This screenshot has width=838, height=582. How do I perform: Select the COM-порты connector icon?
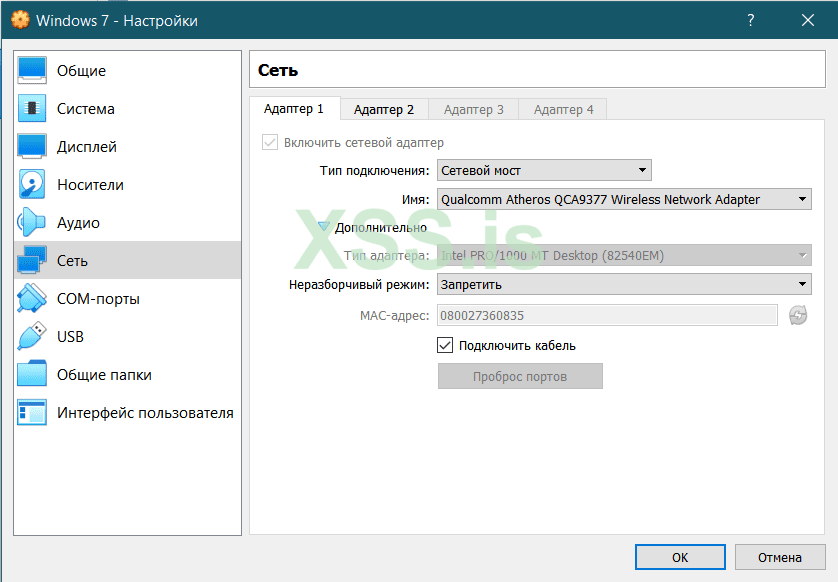pyautogui.click(x=32, y=299)
